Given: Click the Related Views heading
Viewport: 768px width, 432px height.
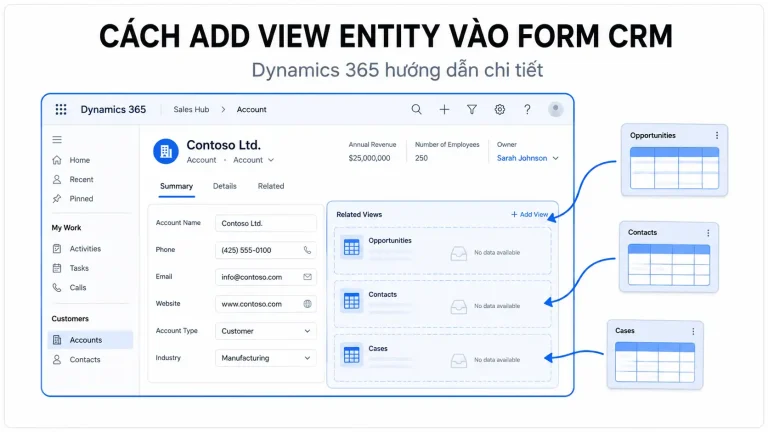Looking at the screenshot, I should tap(359, 215).
